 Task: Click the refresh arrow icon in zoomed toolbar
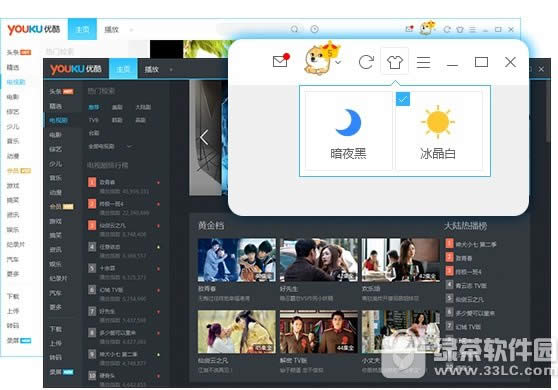(x=366, y=62)
